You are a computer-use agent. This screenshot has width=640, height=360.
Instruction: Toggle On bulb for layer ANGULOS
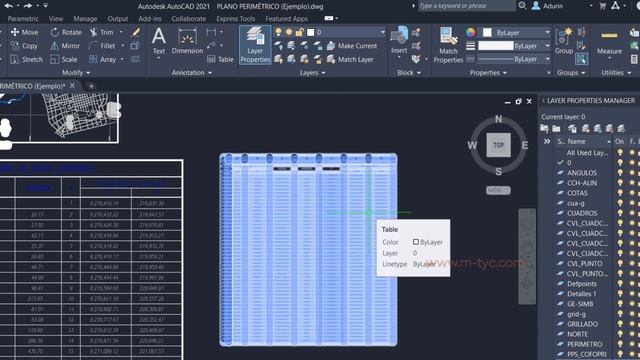620,173
